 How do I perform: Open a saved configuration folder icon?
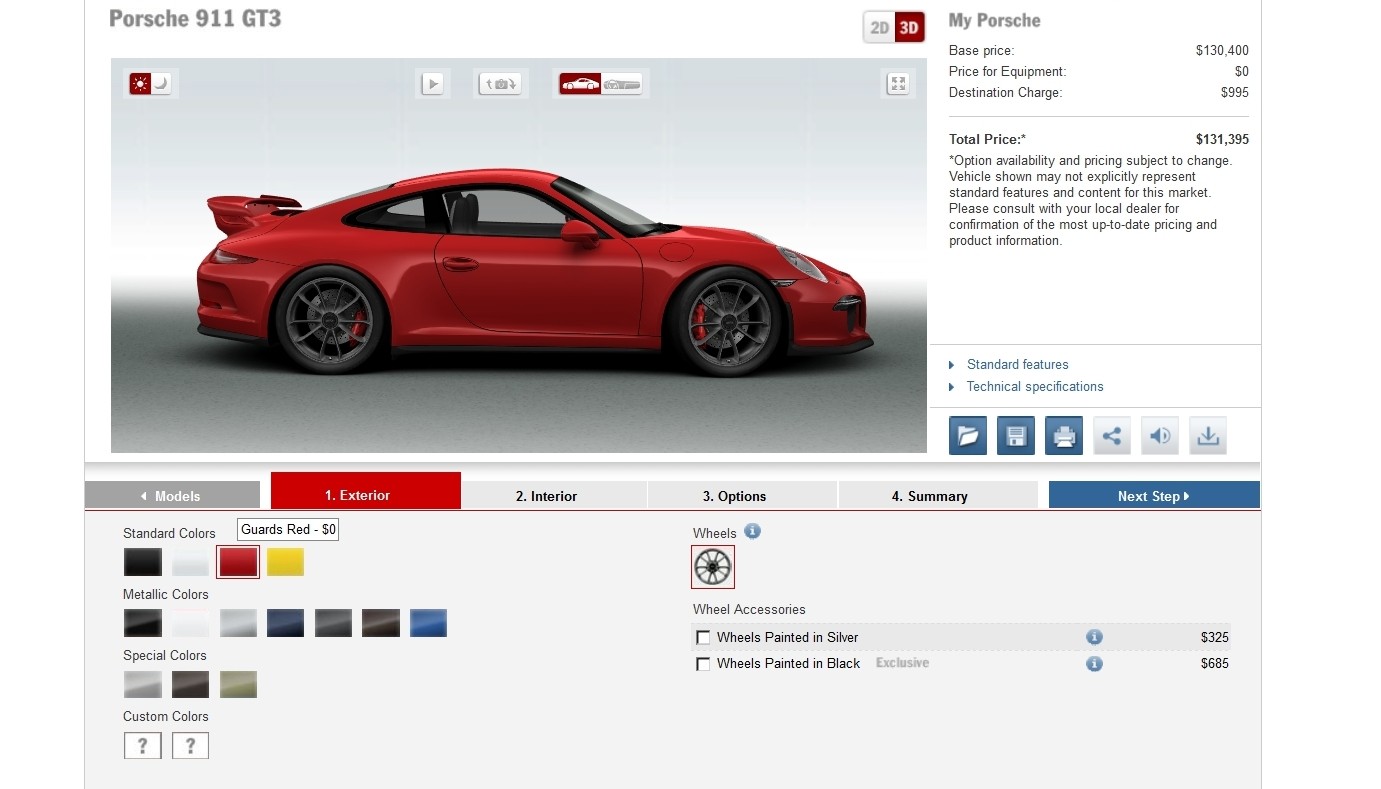pyautogui.click(x=968, y=436)
